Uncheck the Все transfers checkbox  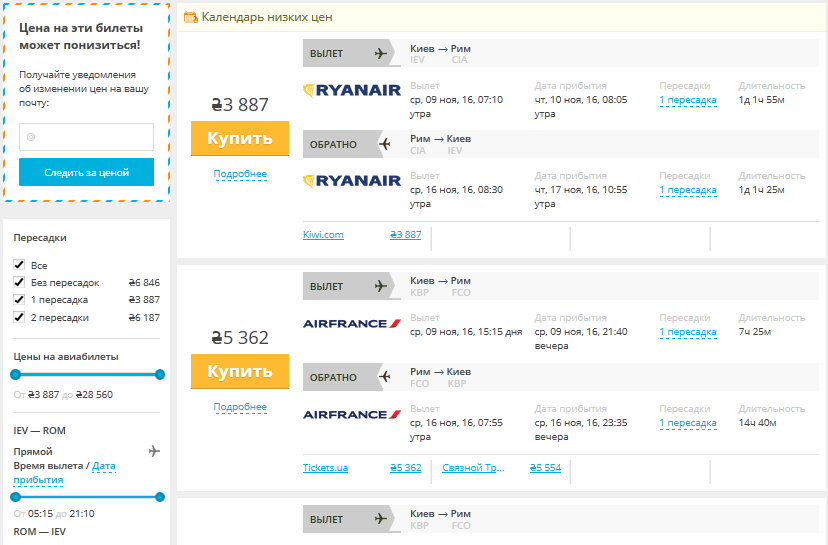[19, 265]
